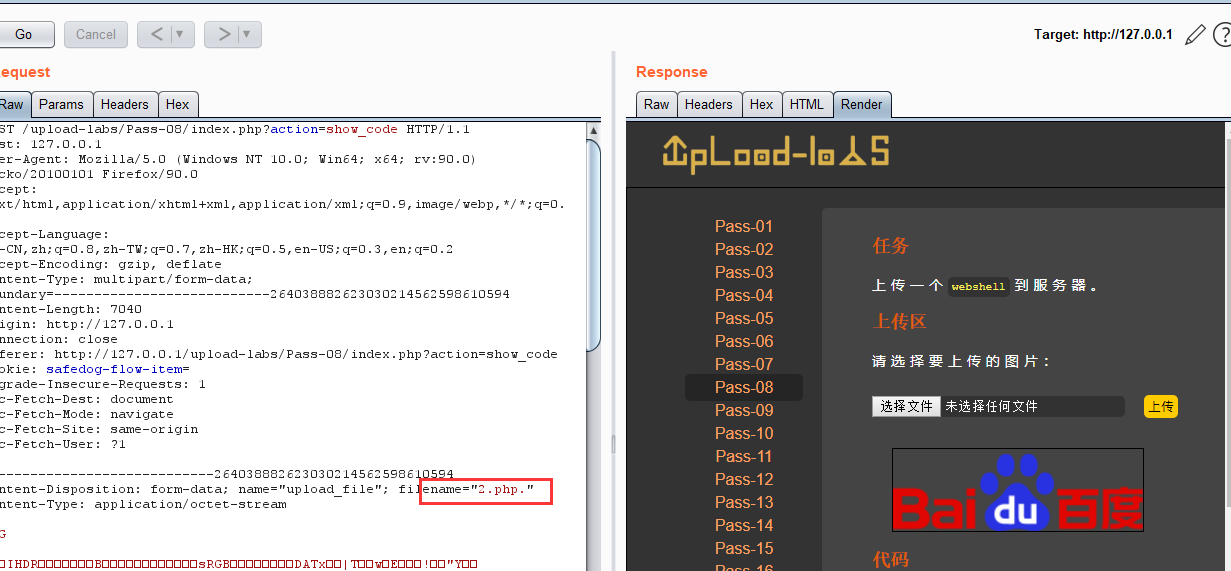Click the upload-labs logo

[x=775, y=153]
